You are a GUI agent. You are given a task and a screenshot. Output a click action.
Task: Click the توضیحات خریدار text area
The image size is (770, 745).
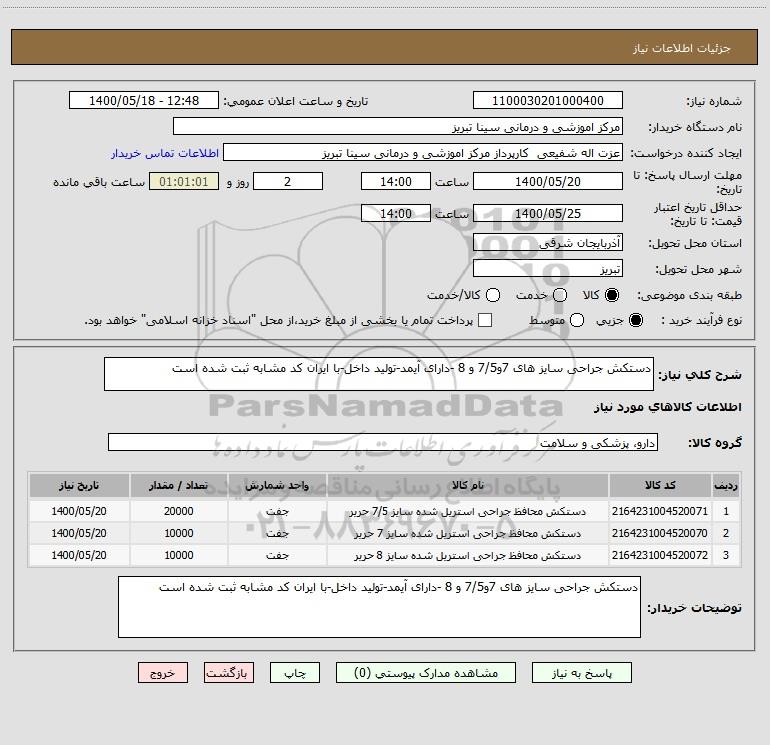point(379,607)
